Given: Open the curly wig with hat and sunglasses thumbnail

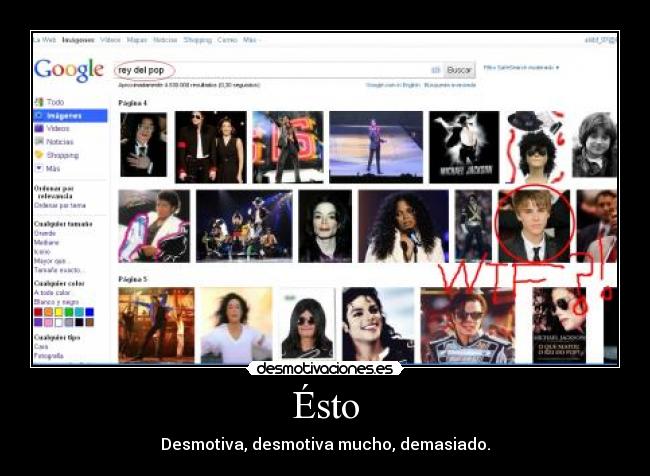Looking at the screenshot, I should click(x=536, y=147).
